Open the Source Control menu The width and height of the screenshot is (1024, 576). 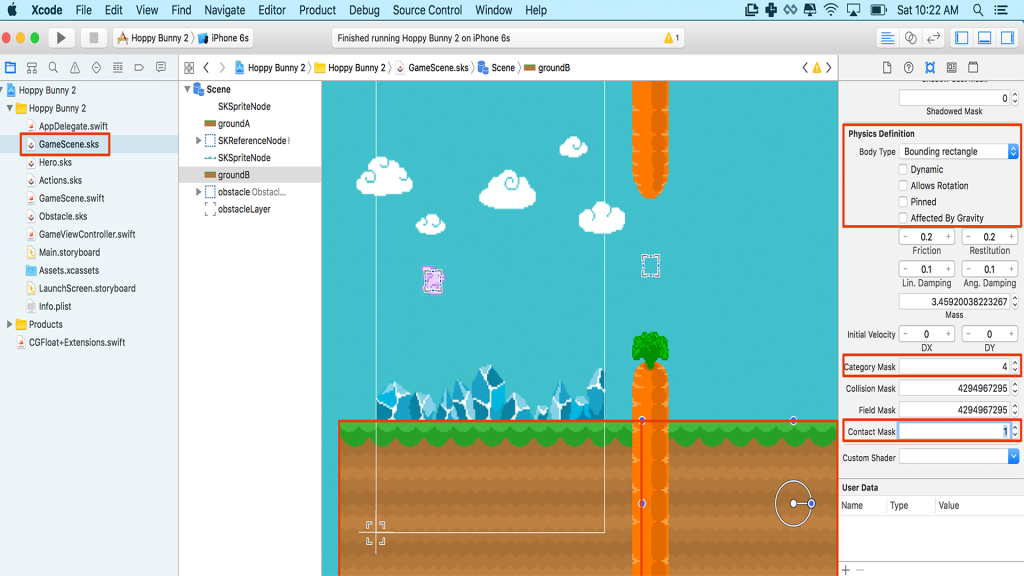pyautogui.click(x=427, y=10)
